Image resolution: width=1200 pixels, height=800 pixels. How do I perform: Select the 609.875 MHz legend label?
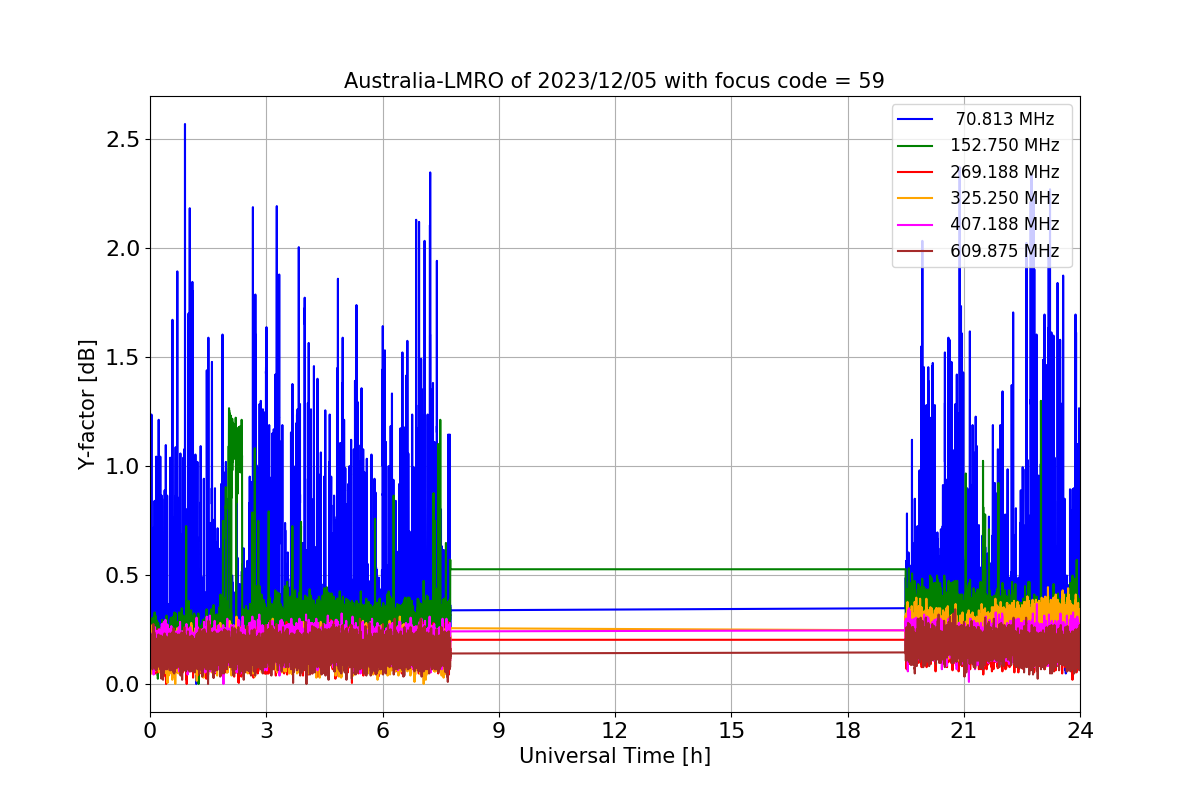1005,251
